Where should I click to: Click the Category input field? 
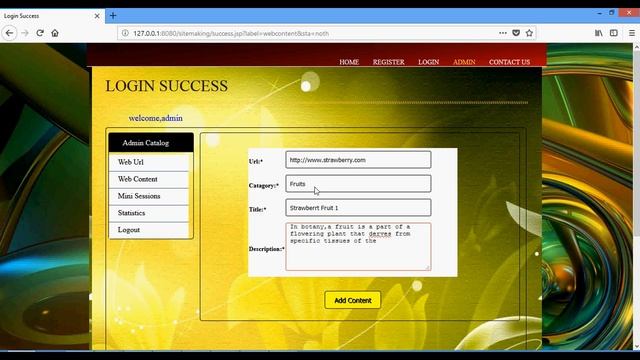[x=358, y=184]
